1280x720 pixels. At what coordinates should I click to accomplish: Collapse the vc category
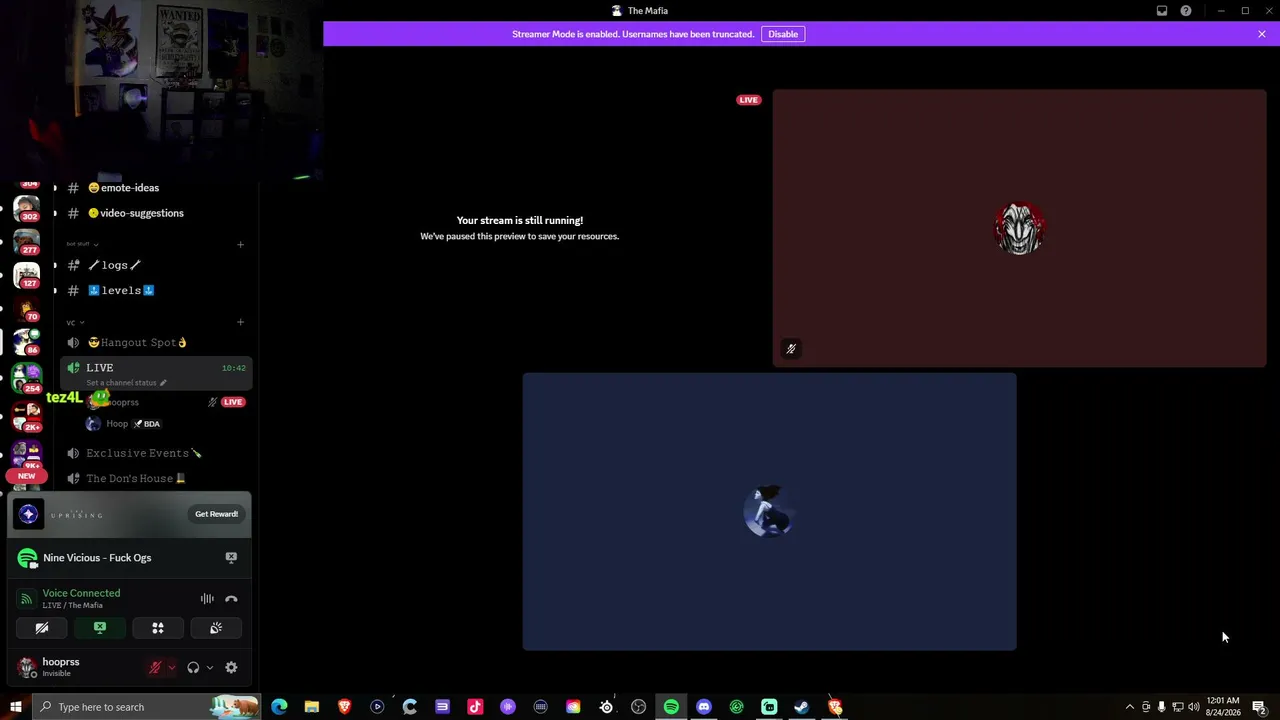(x=75, y=322)
